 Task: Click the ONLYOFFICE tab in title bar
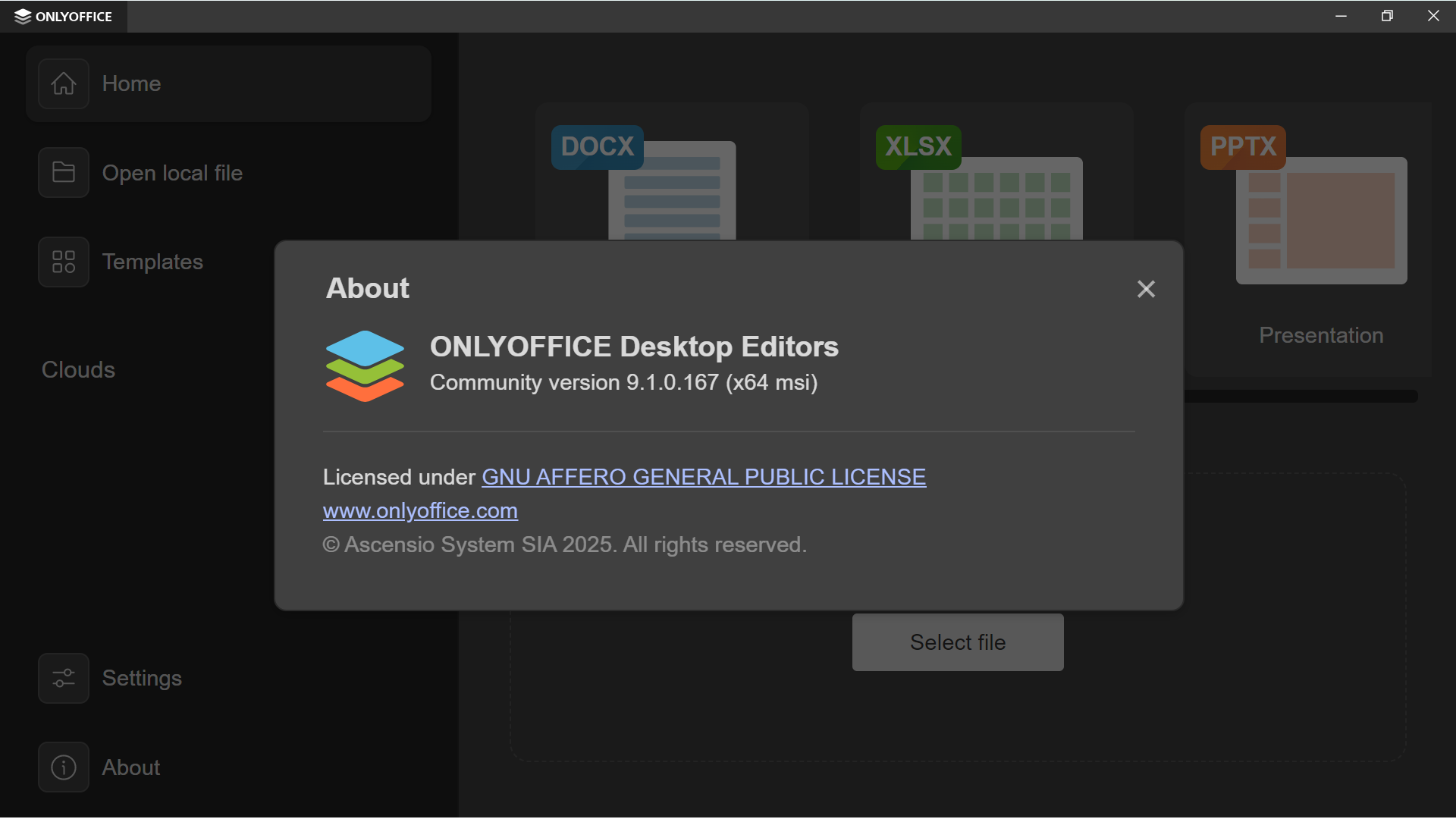point(64,17)
